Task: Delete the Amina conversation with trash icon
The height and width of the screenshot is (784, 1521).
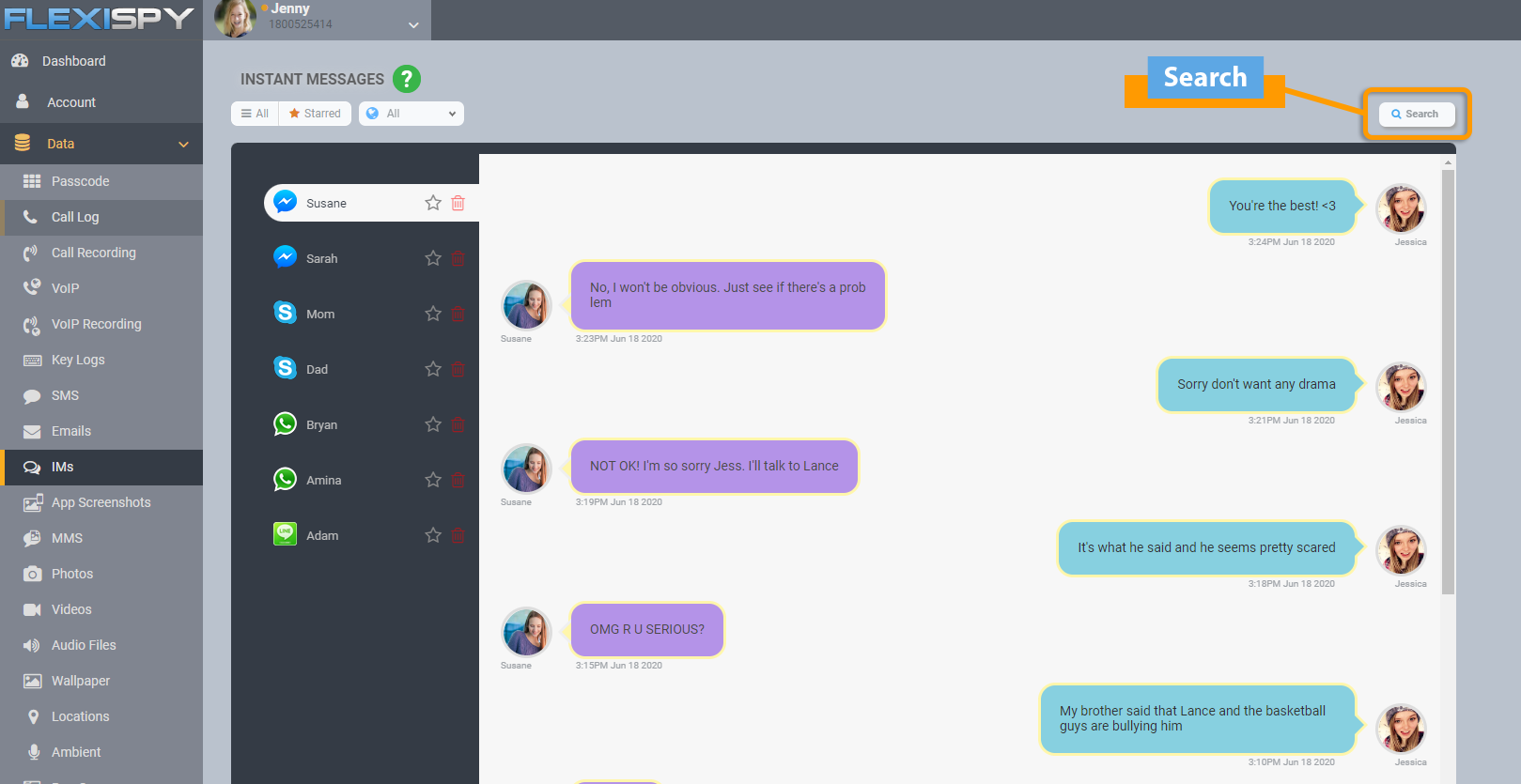Action: pyautogui.click(x=458, y=480)
